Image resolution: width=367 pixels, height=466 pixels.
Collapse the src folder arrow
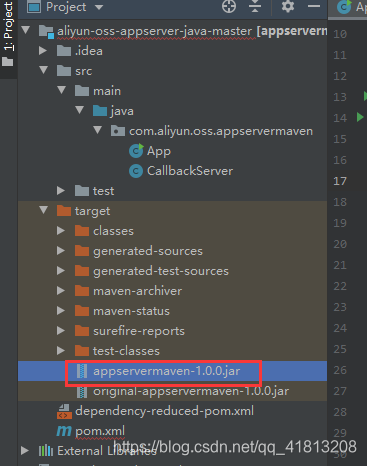coord(44,70)
